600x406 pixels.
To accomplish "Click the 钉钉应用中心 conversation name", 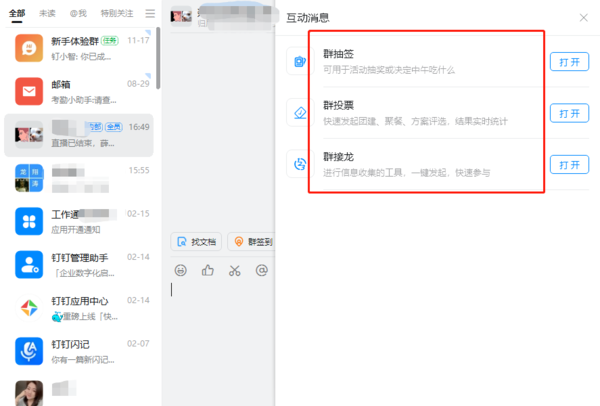I will (80, 301).
